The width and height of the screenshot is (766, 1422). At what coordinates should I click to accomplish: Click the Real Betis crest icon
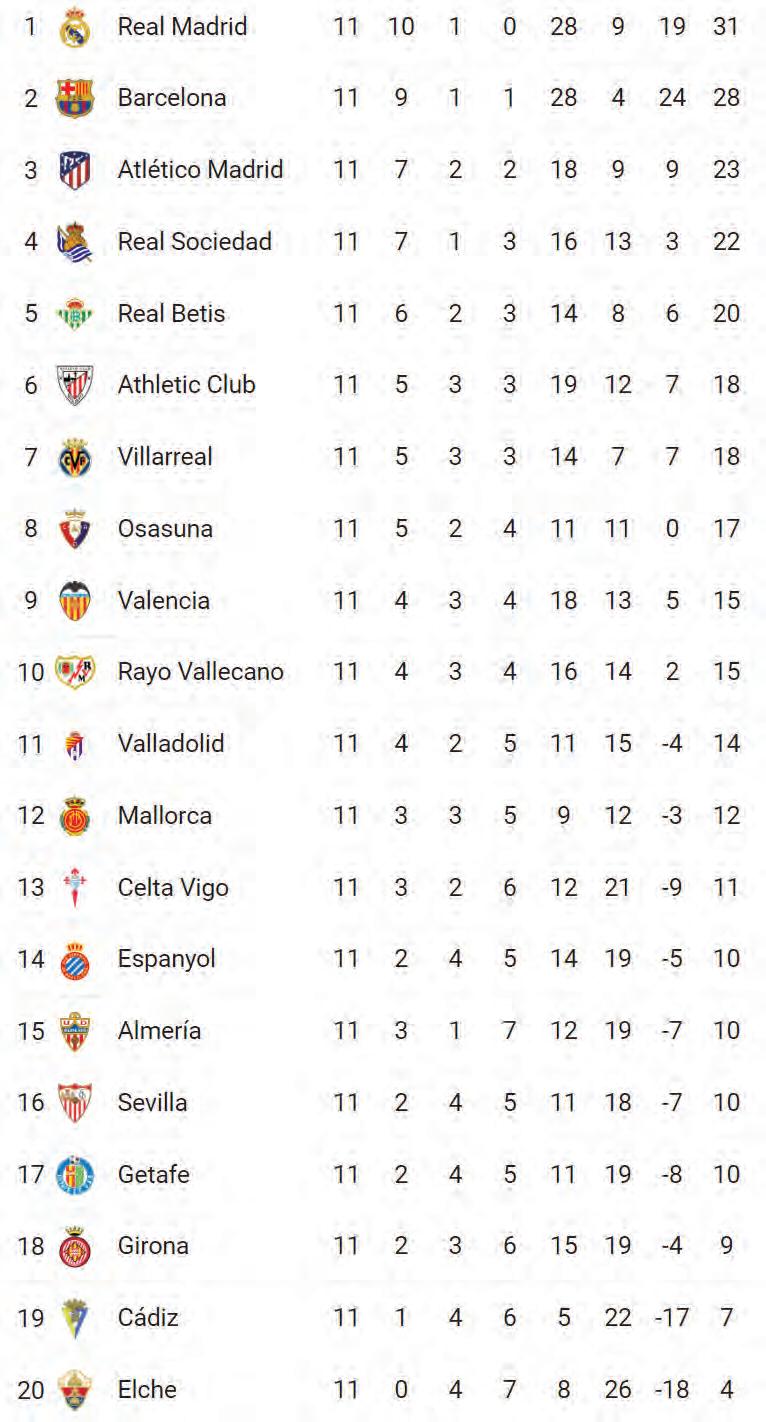tap(75, 314)
